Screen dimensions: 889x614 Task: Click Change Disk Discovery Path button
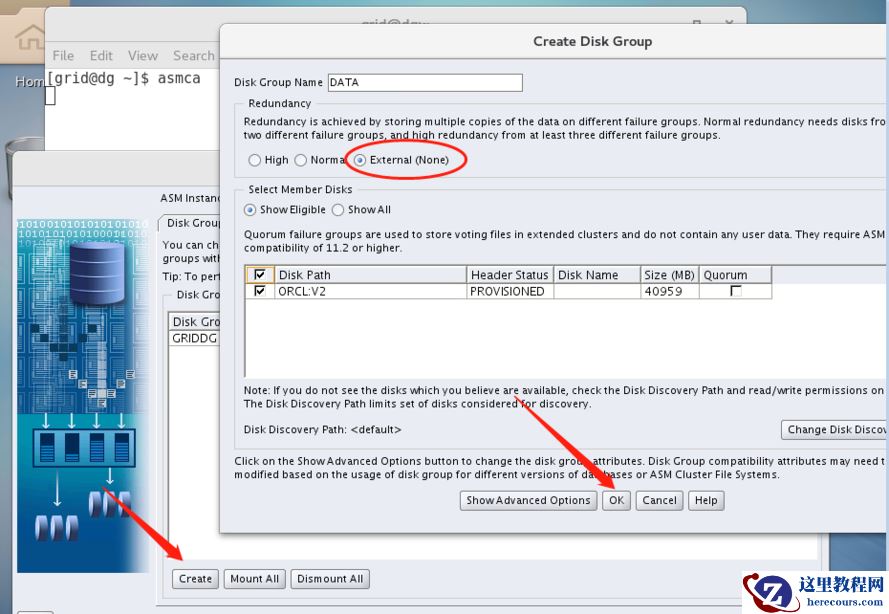pos(835,429)
